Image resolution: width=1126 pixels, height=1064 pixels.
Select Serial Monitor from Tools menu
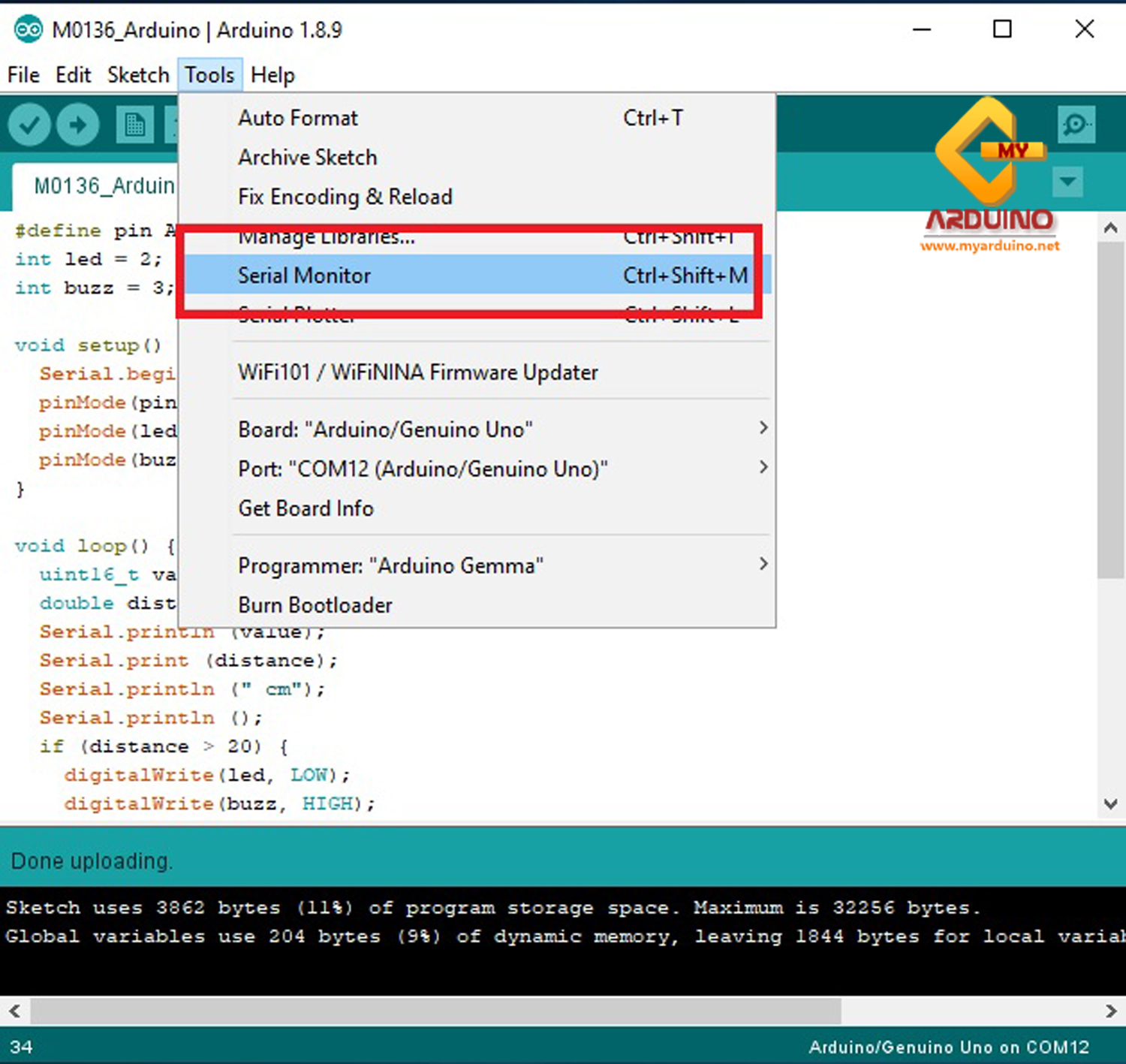click(305, 276)
